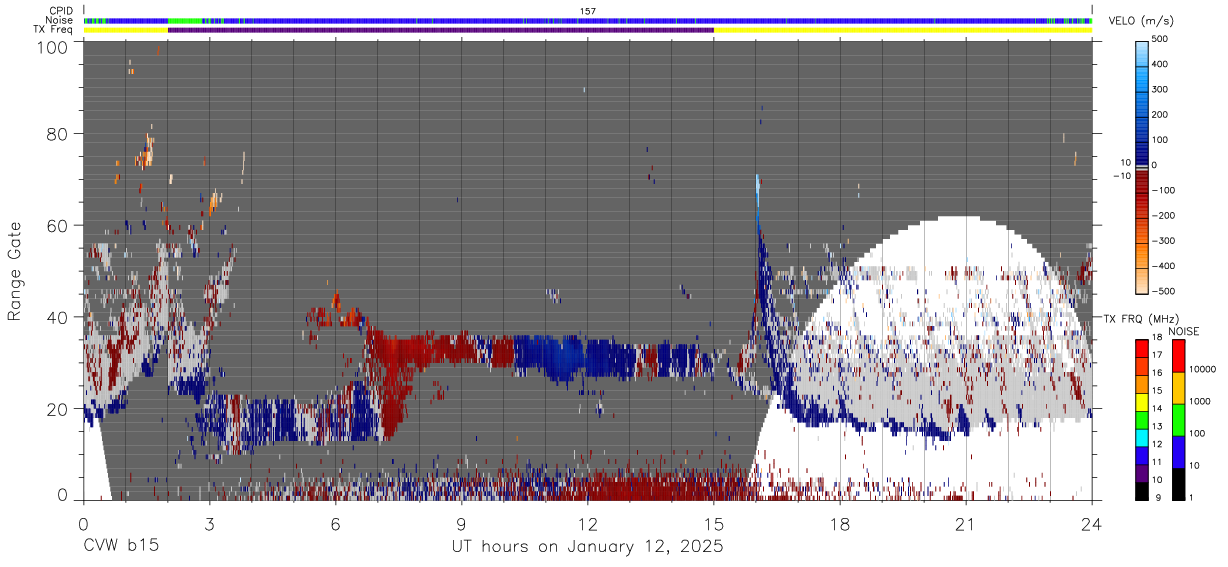Click the TX FRQ (MHz) legend title
This screenshot has width=1228, height=567.
tap(1140, 319)
